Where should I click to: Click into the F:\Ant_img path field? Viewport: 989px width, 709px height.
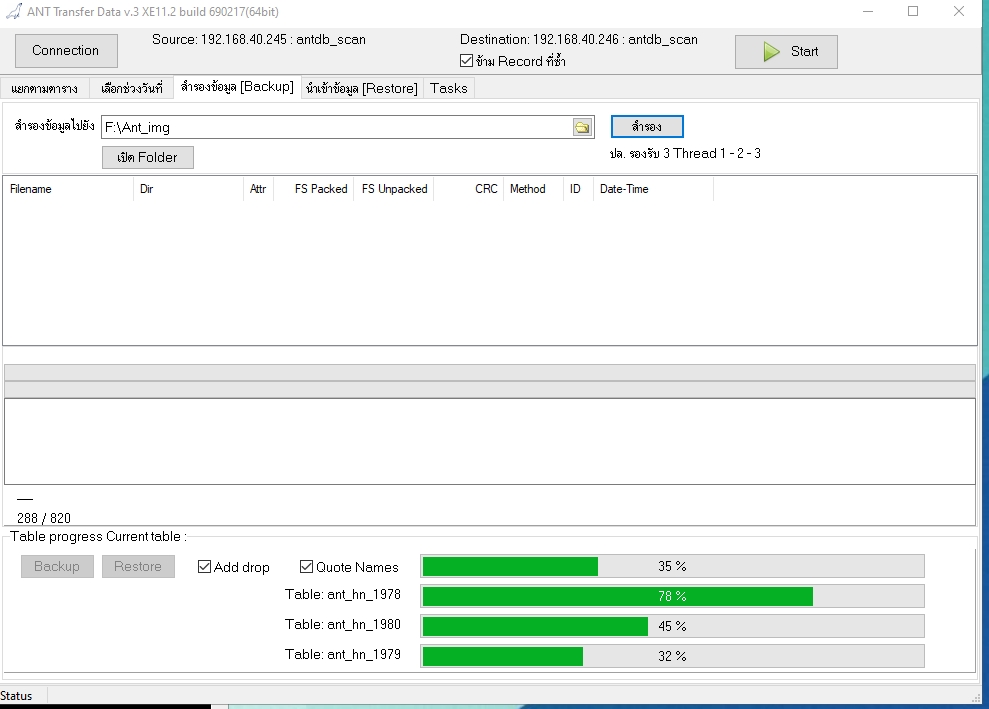click(x=335, y=127)
